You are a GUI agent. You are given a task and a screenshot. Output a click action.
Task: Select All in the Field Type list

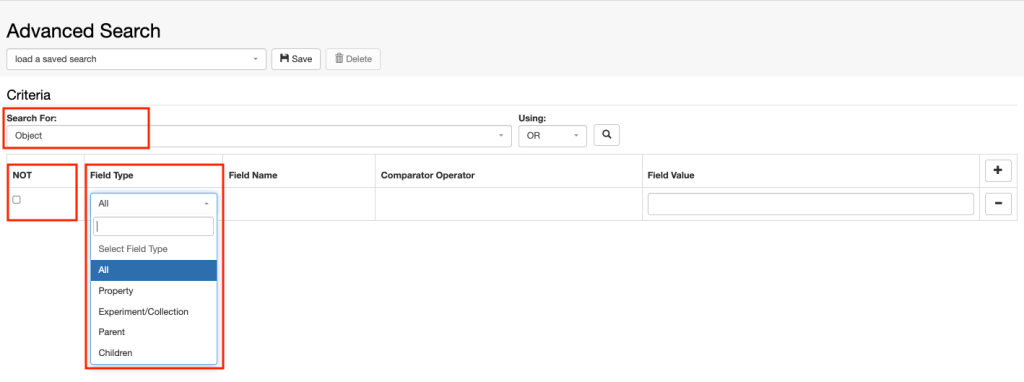point(153,270)
